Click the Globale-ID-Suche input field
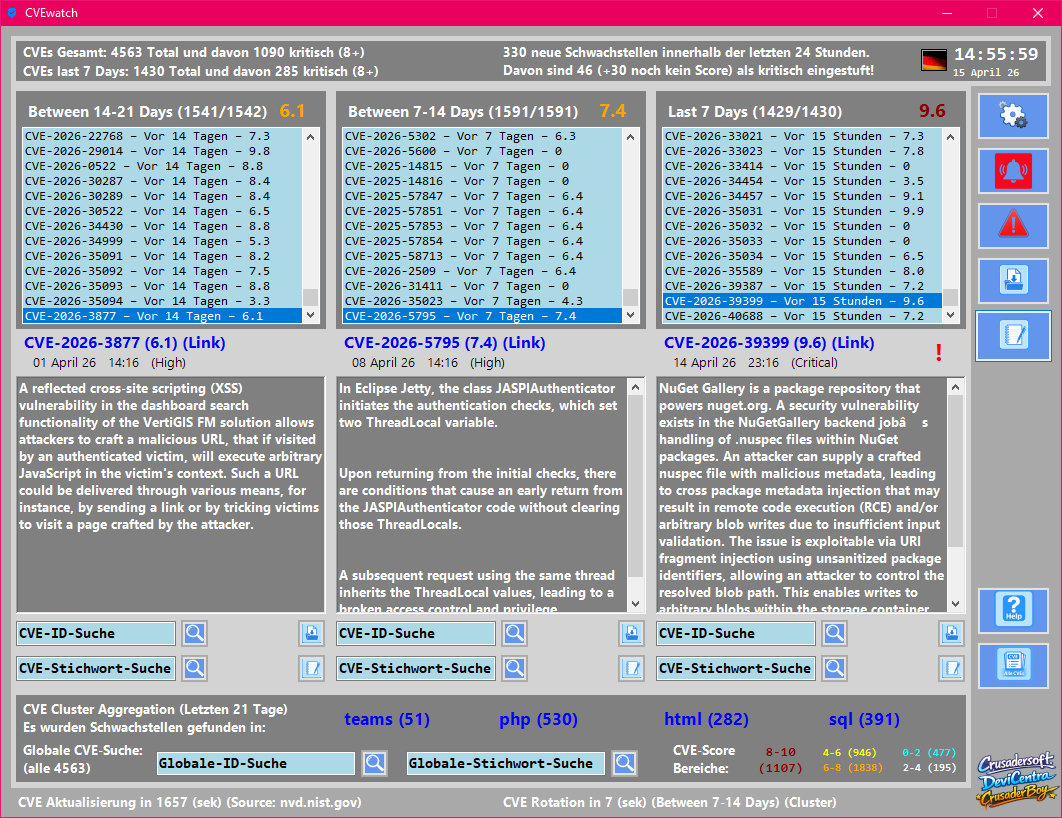 (256, 763)
